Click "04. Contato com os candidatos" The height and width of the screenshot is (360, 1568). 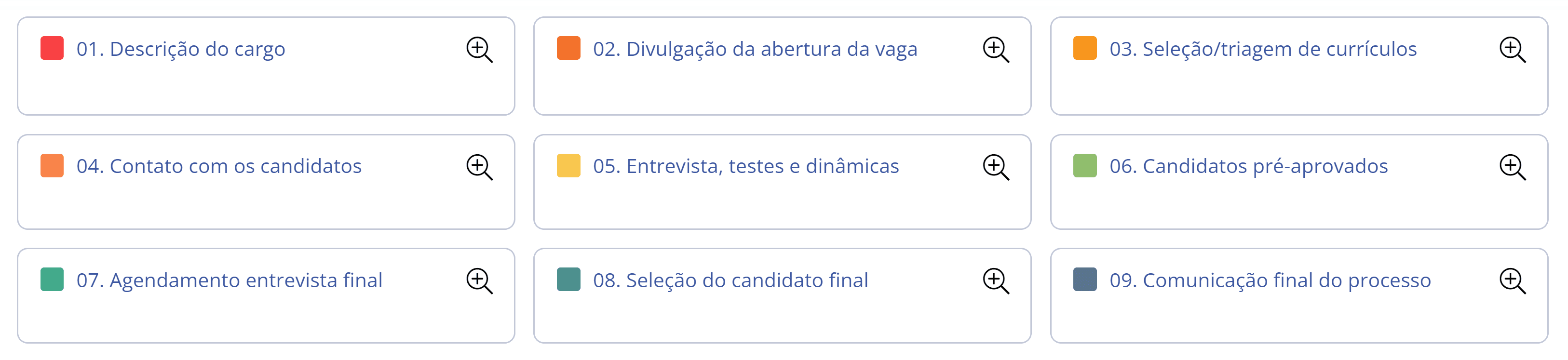(219, 166)
